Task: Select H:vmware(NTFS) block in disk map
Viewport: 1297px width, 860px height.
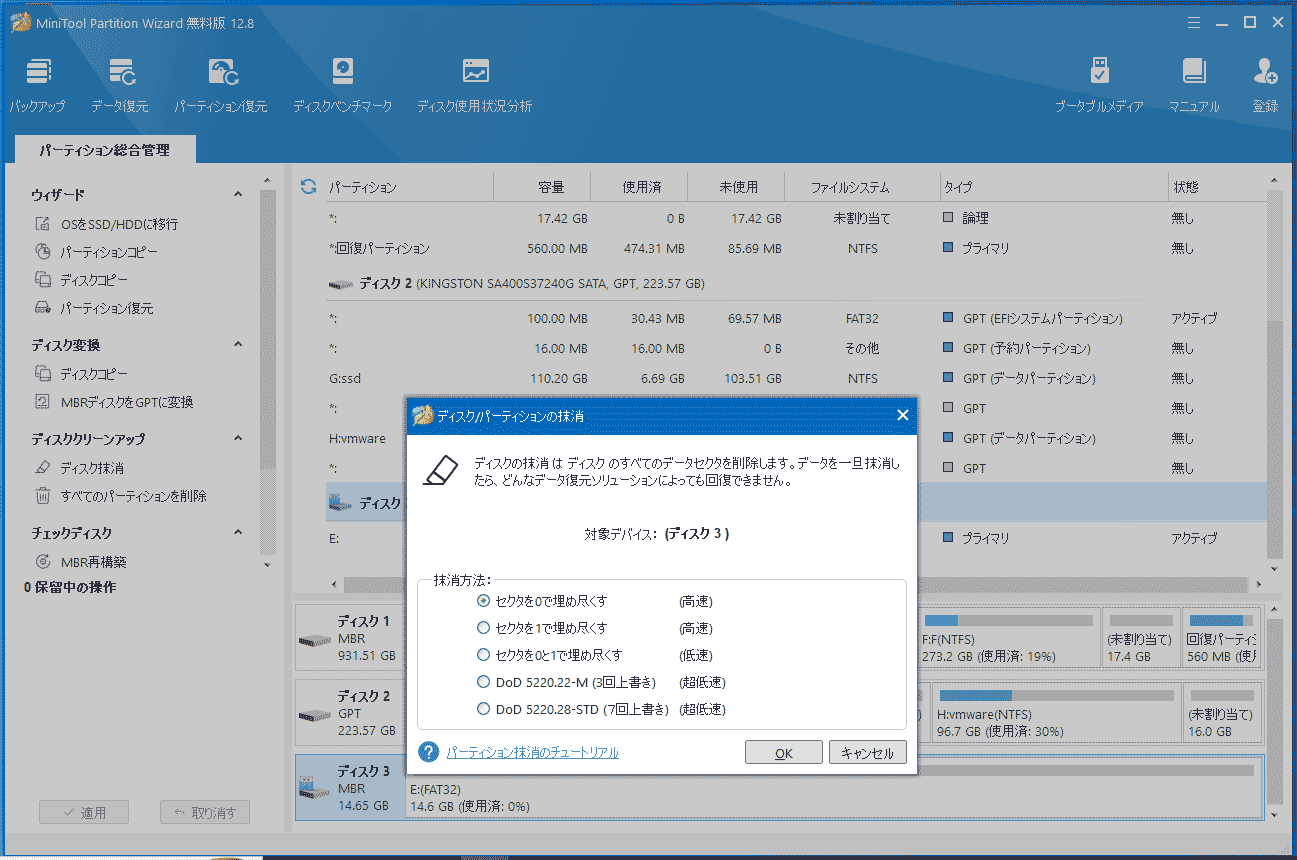Action: click(1055, 714)
